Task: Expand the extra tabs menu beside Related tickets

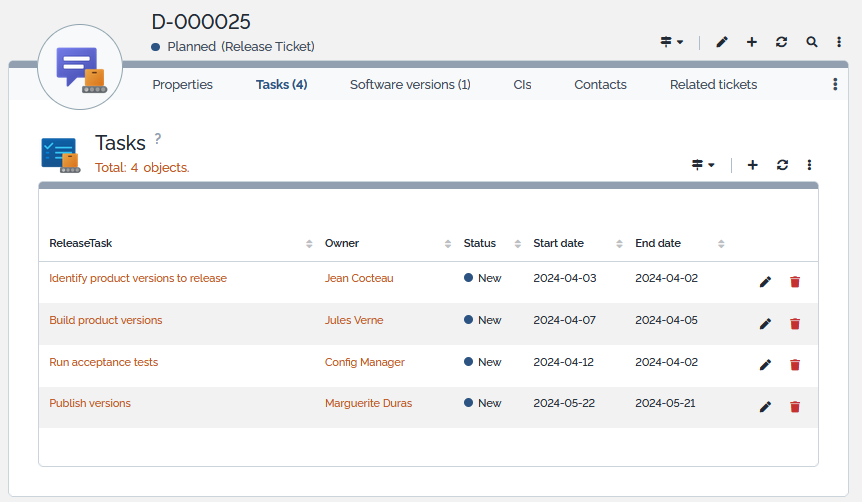Action: coord(835,85)
